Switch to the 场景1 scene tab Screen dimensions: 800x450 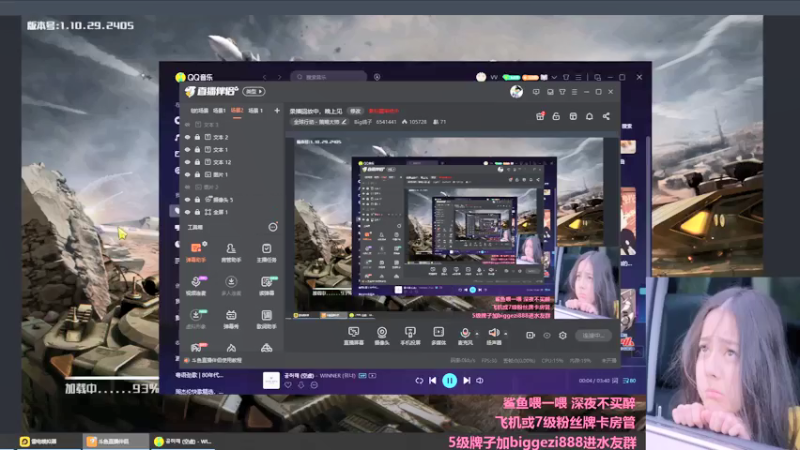click(x=219, y=111)
